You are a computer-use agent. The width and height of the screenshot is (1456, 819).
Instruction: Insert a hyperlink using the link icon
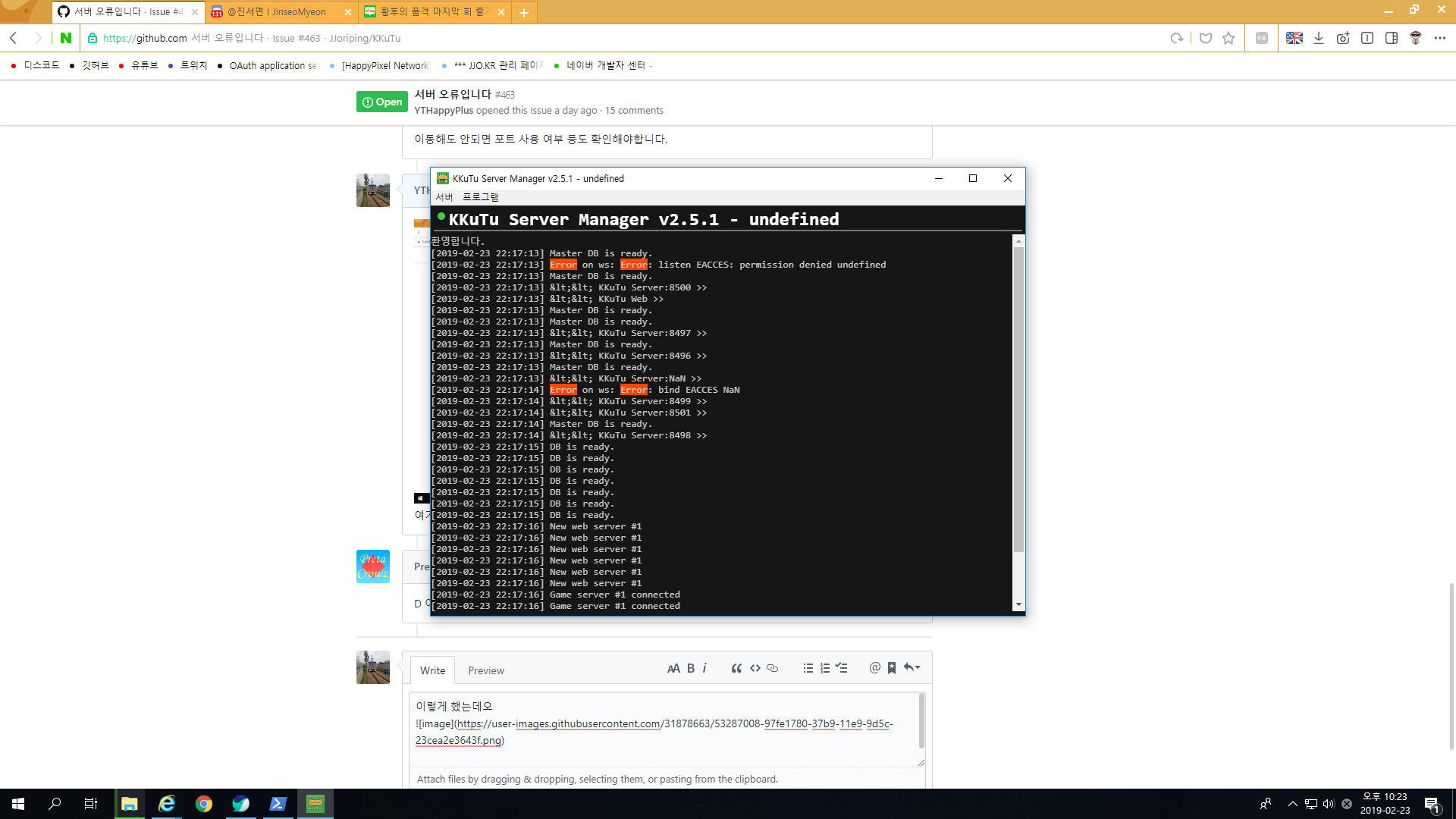[773, 668]
